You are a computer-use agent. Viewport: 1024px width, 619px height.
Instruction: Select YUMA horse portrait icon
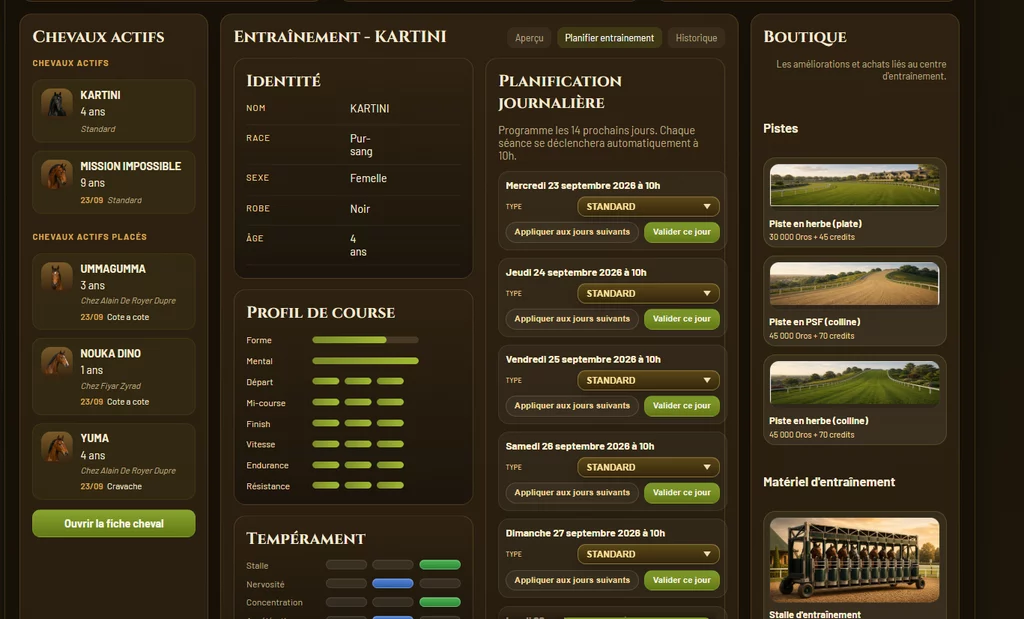(57, 447)
